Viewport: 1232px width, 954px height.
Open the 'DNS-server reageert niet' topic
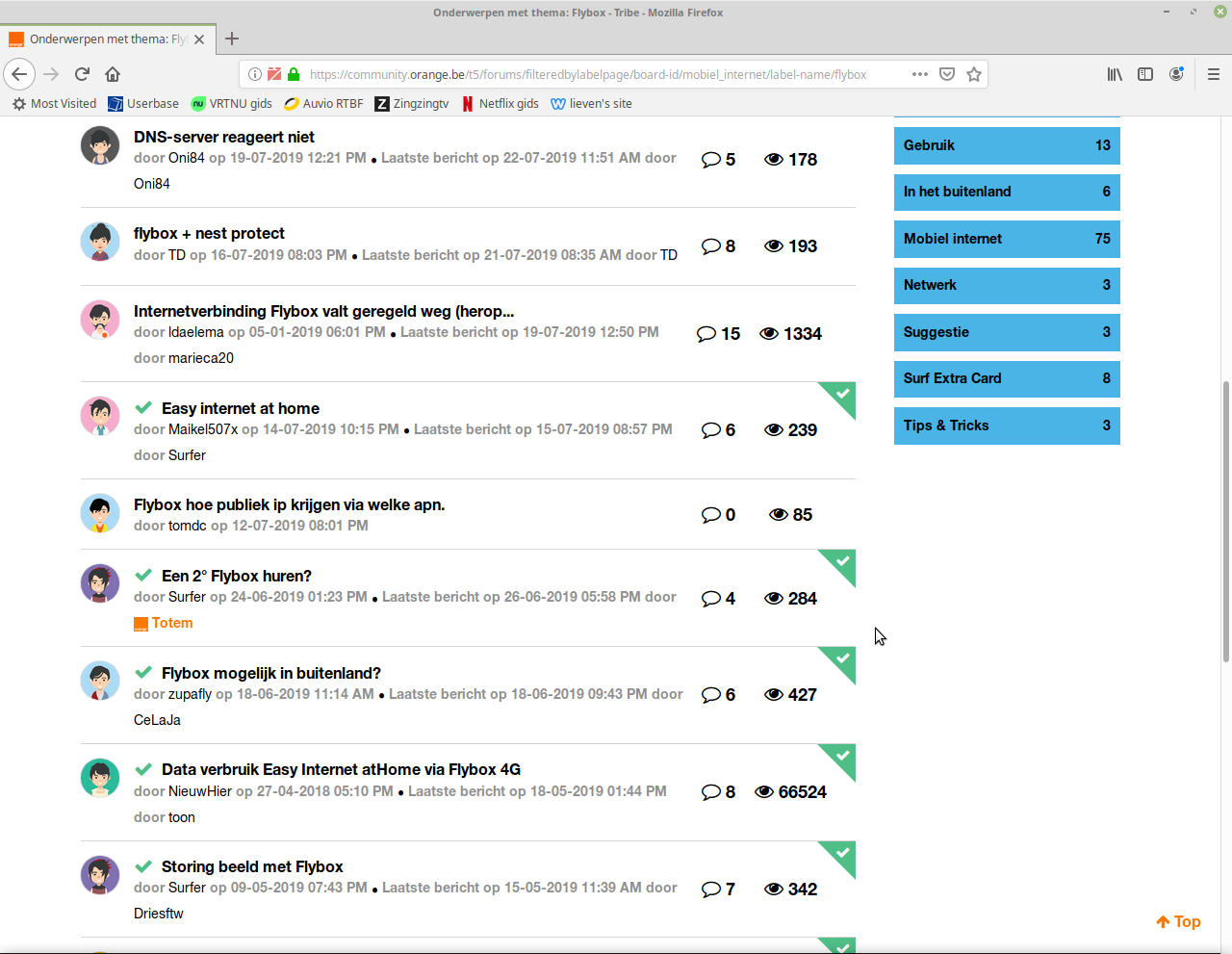coord(224,137)
